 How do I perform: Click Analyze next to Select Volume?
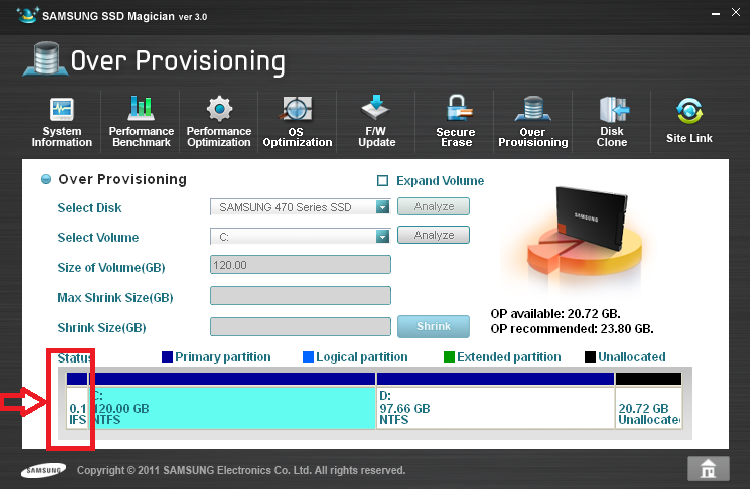433,236
